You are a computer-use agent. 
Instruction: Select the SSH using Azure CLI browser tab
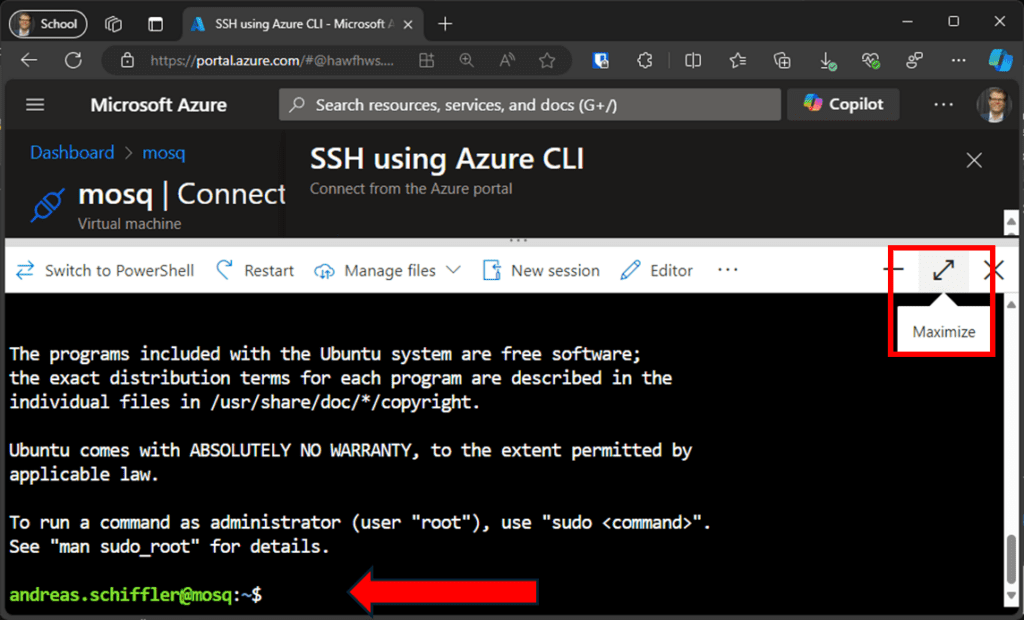coord(300,23)
